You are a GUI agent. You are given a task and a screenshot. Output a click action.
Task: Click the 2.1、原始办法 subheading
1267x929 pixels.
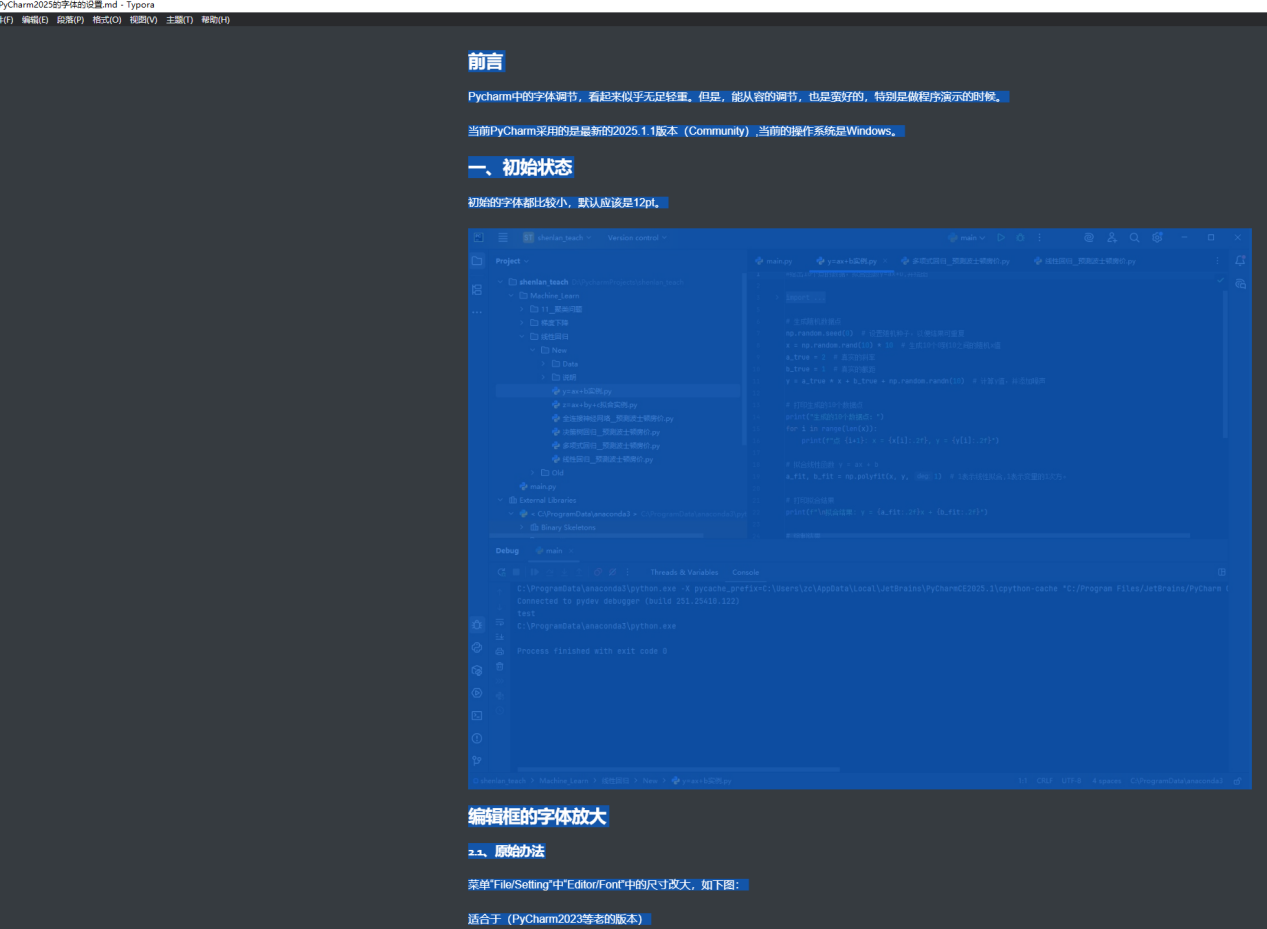(x=506, y=852)
